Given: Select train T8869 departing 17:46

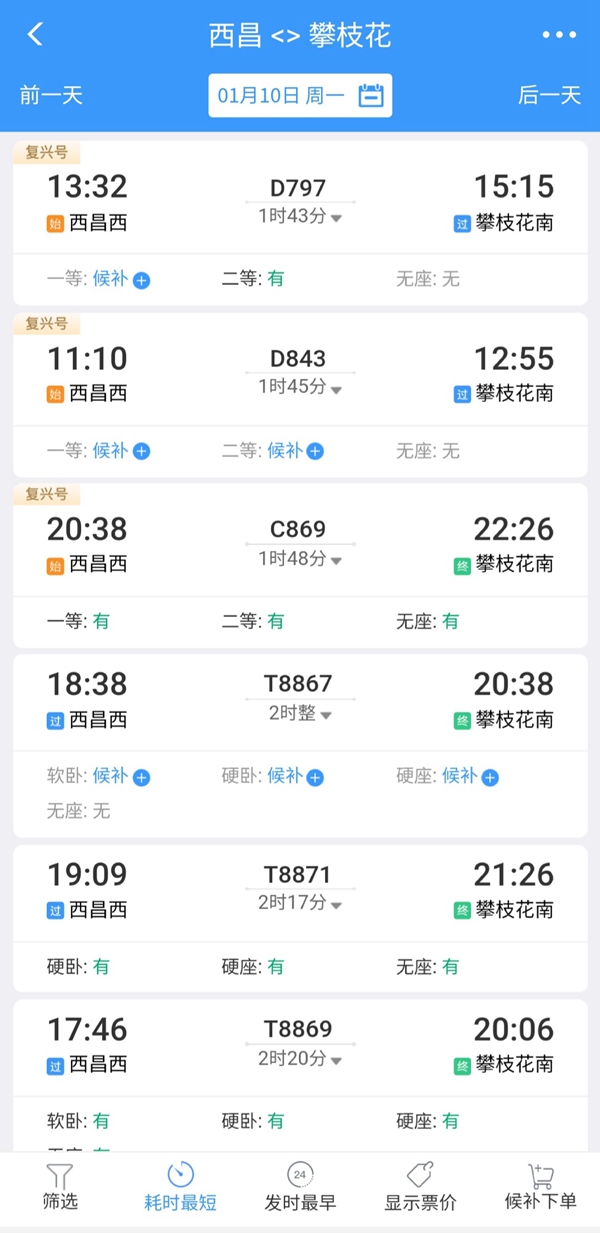Looking at the screenshot, I should 299,1045.
